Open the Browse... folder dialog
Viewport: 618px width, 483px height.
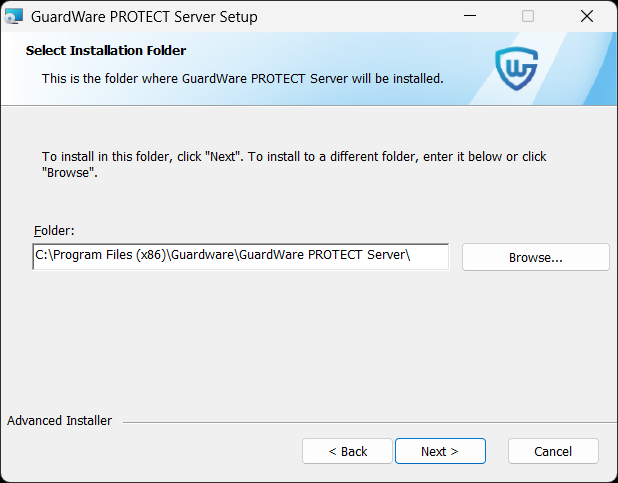point(535,257)
